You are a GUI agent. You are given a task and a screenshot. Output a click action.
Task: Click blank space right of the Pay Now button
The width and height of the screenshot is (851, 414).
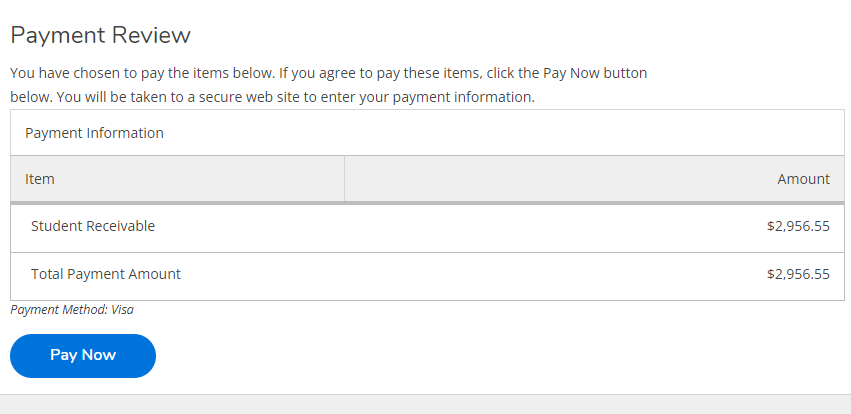450,355
